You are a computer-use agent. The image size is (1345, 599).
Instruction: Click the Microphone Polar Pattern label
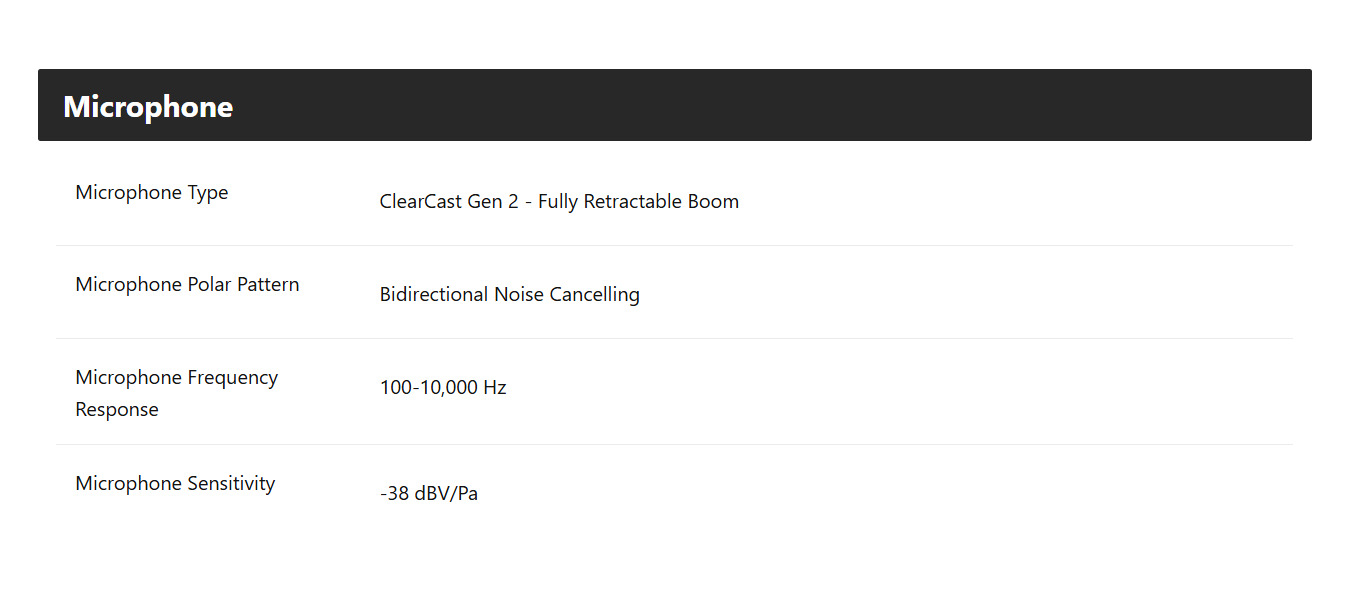click(x=187, y=285)
